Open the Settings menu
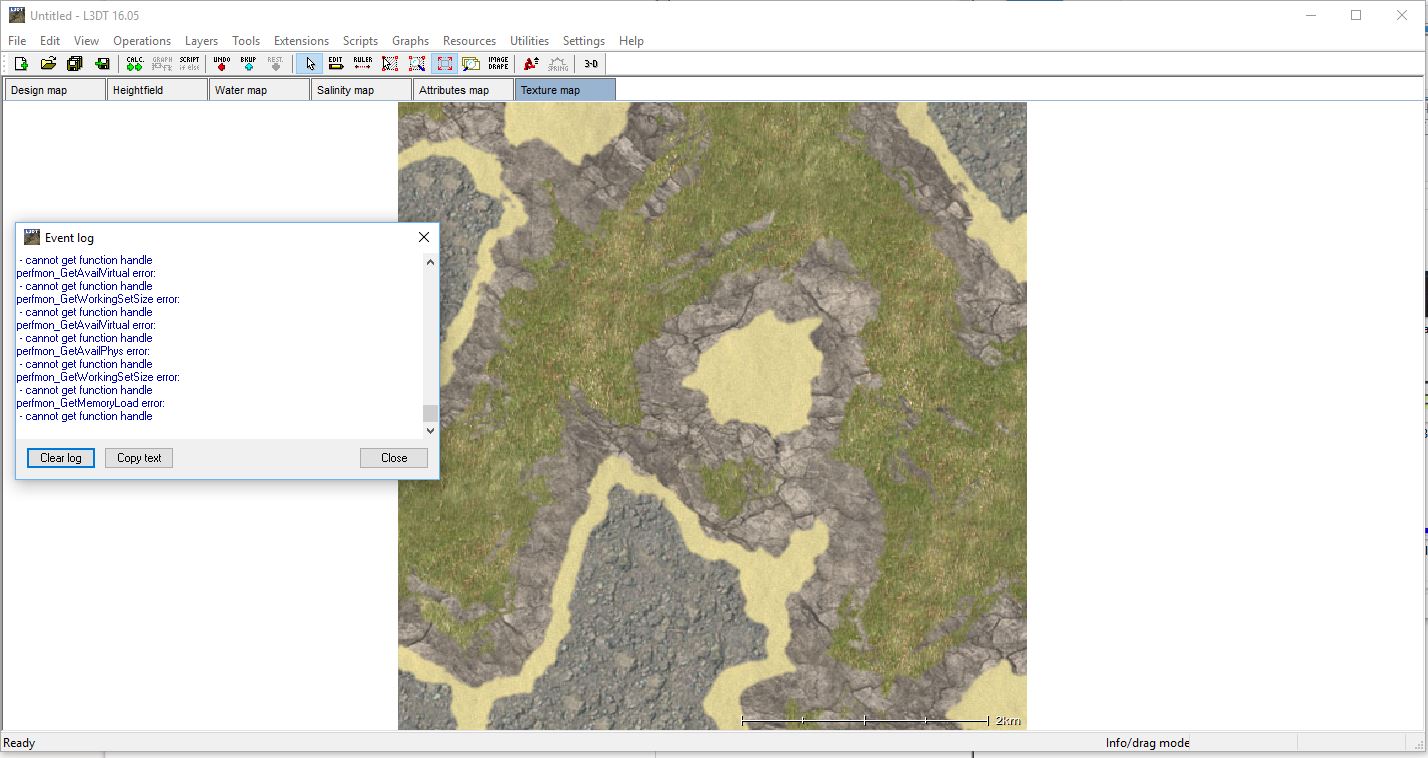 584,41
